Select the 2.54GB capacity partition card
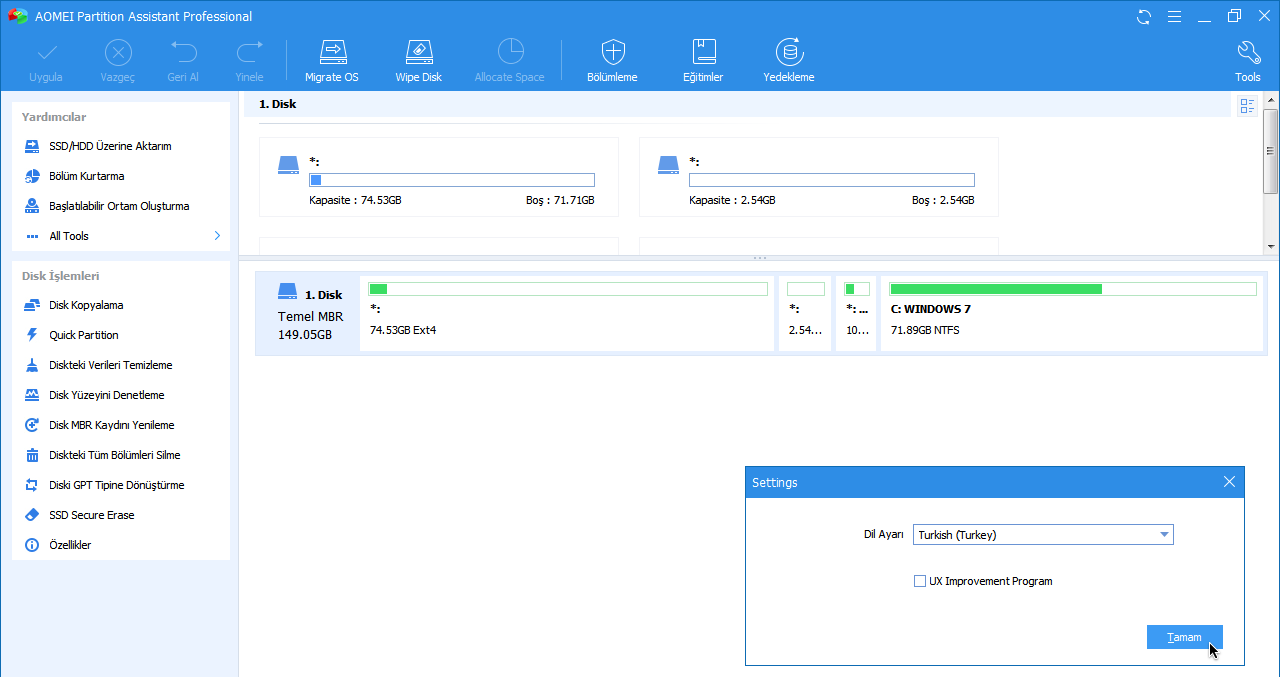1280x677 pixels. coord(819,177)
